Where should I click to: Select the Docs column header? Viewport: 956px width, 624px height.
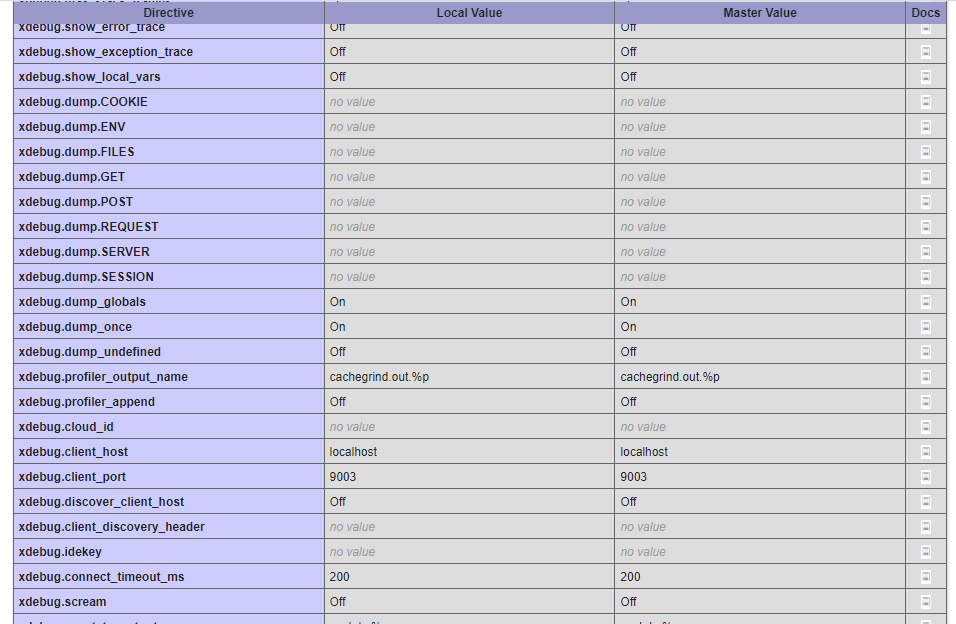pos(925,12)
